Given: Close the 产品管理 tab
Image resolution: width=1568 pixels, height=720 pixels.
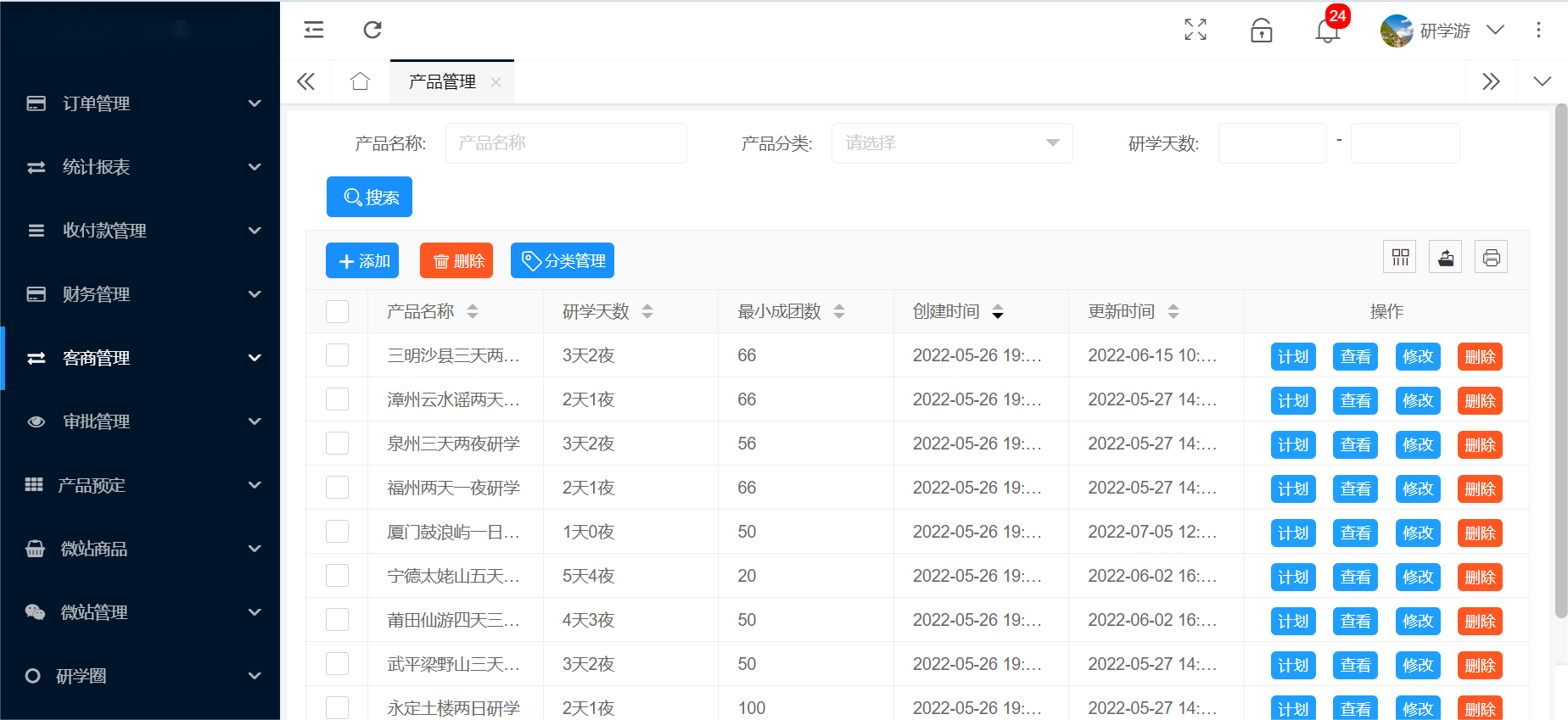Looking at the screenshot, I should (x=496, y=82).
